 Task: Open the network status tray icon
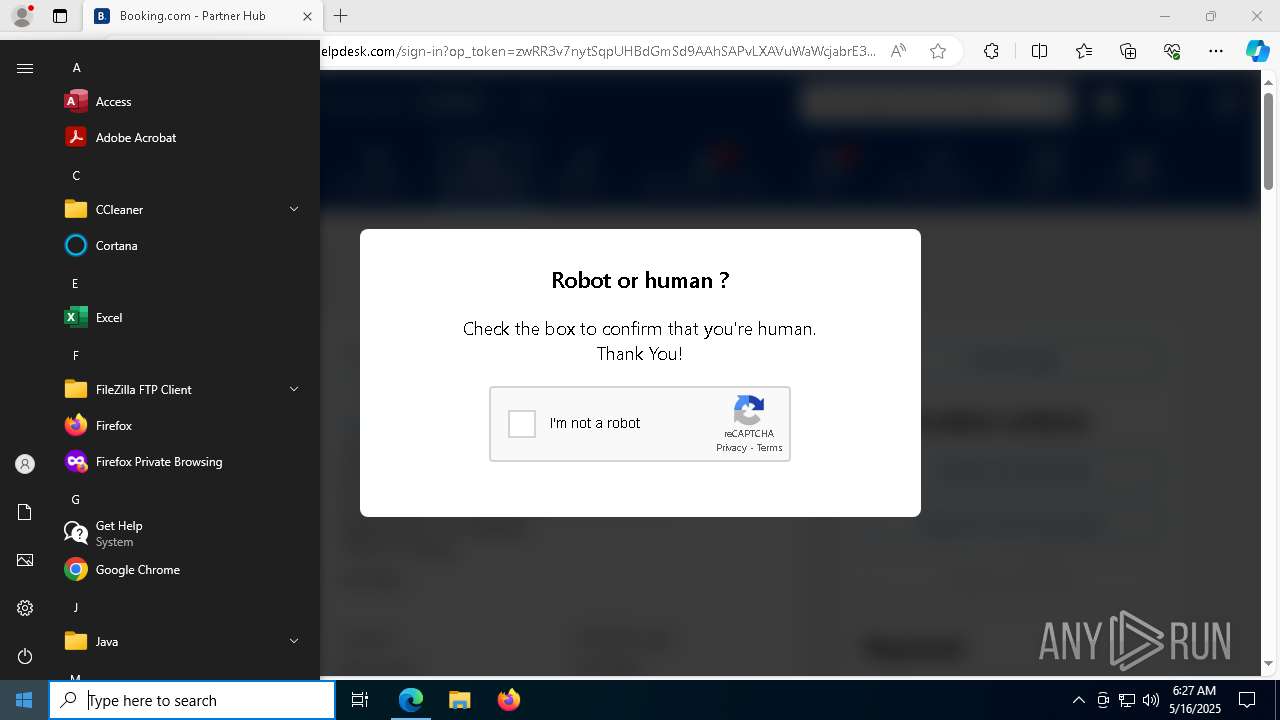coord(1127,700)
